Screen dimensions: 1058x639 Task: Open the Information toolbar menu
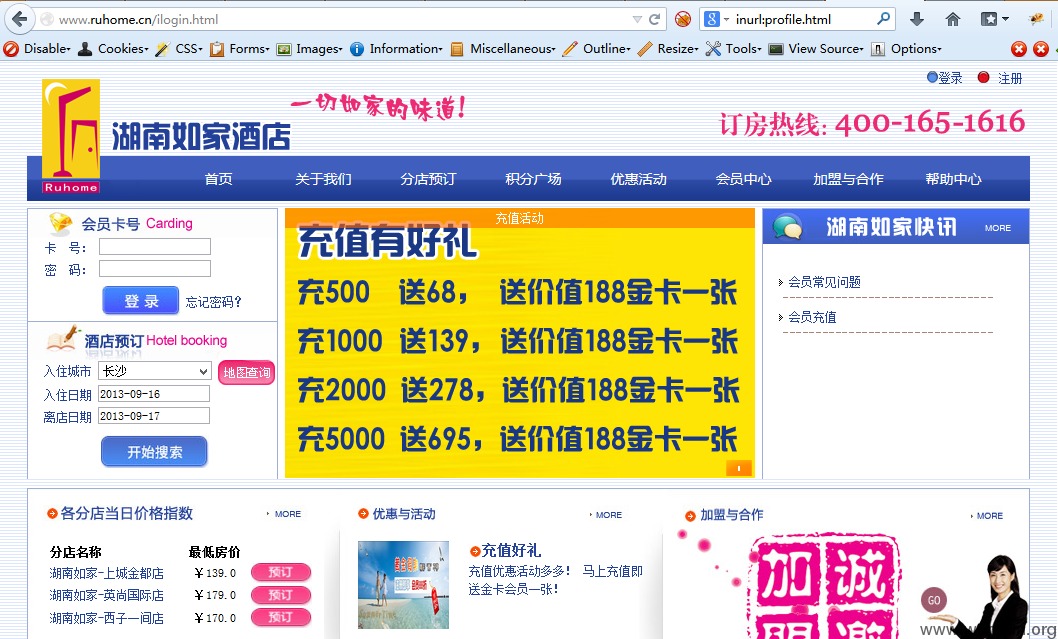[x=396, y=49]
